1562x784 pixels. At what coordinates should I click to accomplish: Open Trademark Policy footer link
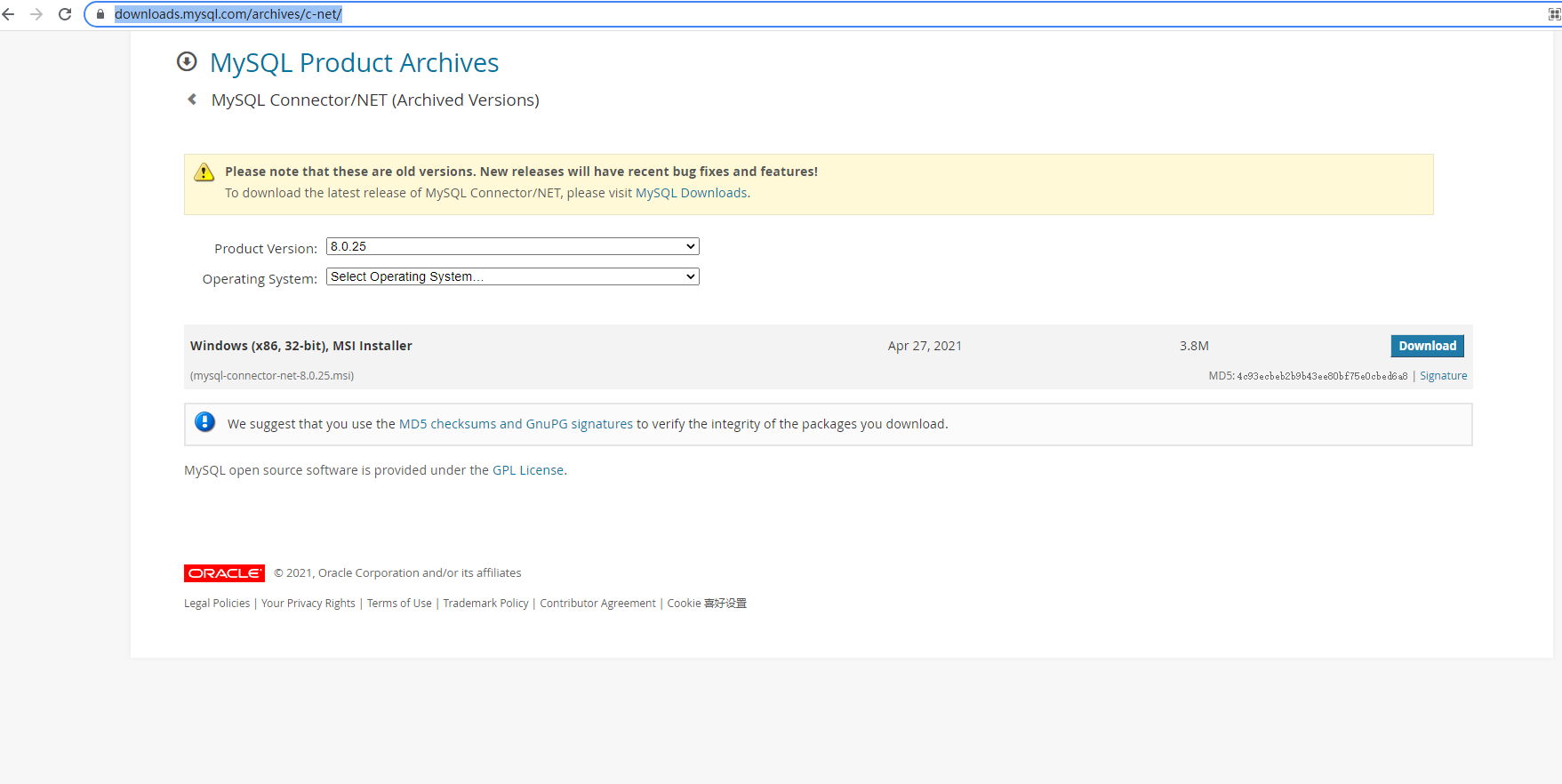click(485, 604)
